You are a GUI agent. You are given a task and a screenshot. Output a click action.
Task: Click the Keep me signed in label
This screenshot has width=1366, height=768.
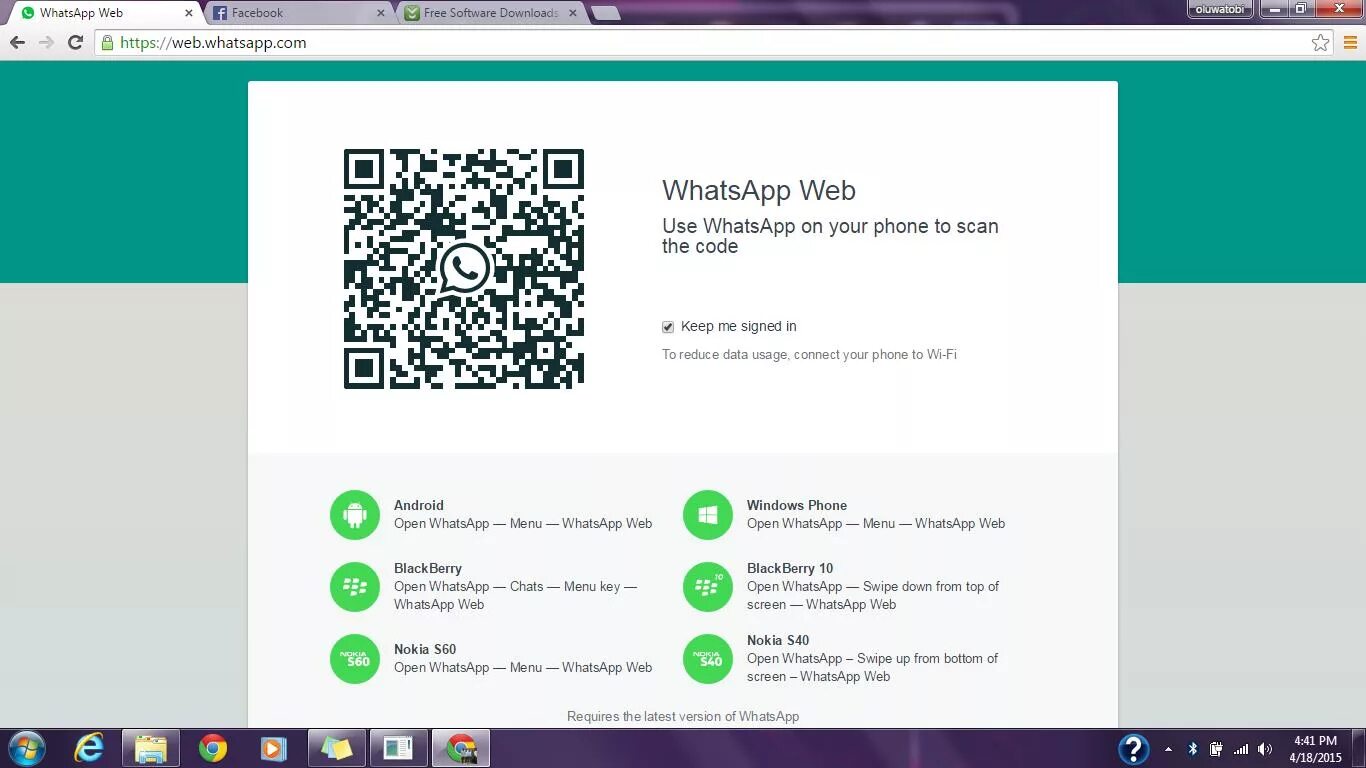click(x=739, y=326)
